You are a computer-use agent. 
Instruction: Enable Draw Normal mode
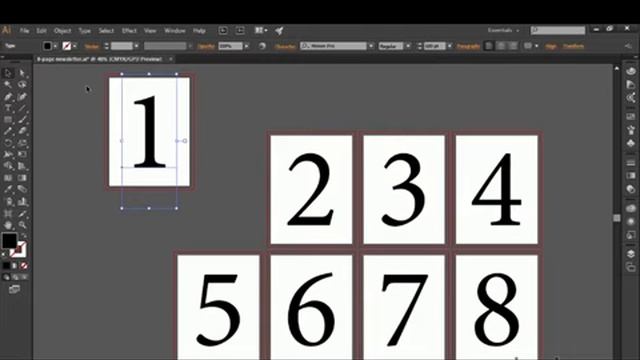pyautogui.click(x=6, y=277)
